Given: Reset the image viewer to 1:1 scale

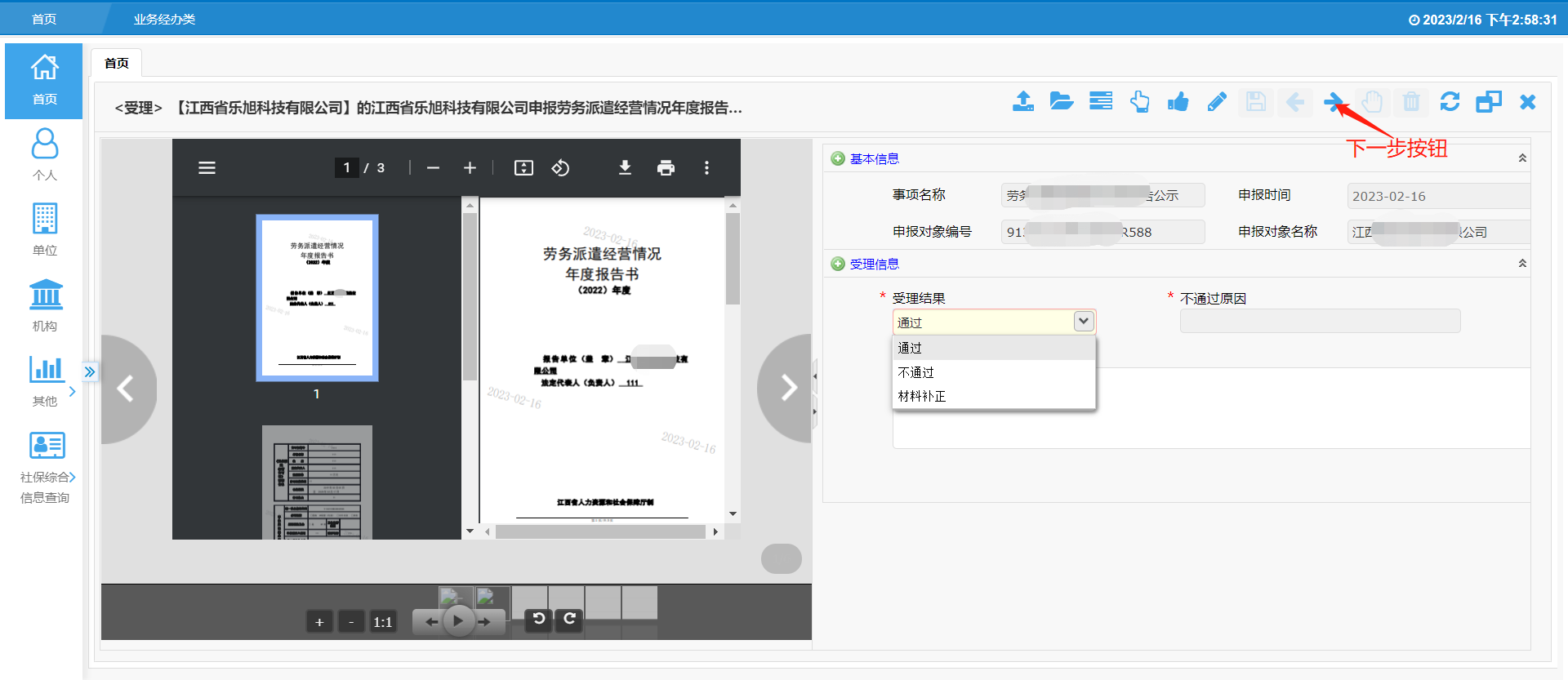Looking at the screenshot, I should [x=383, y=622].
